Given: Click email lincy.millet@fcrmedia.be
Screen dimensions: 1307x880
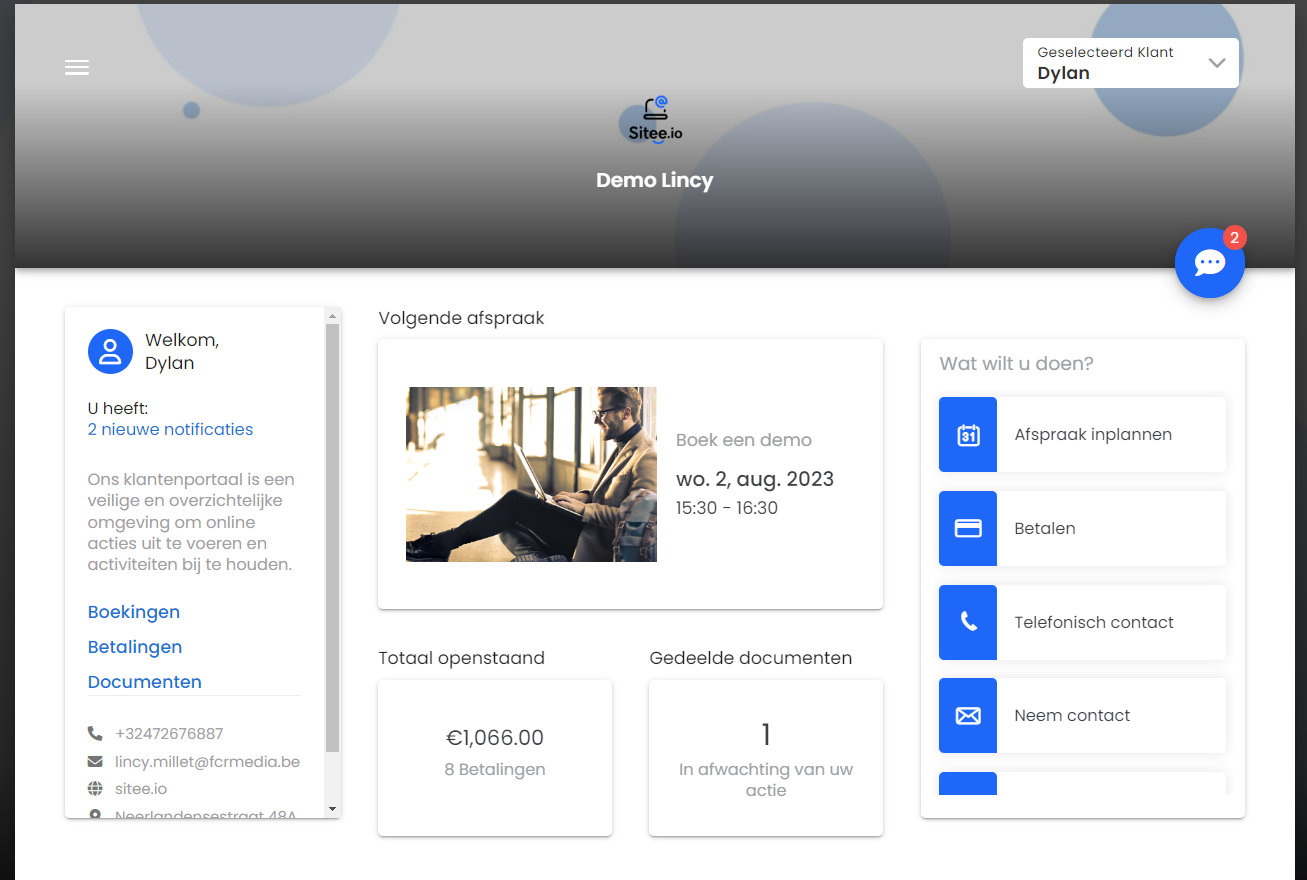Looking at the screenshot, I should [207, 762].
